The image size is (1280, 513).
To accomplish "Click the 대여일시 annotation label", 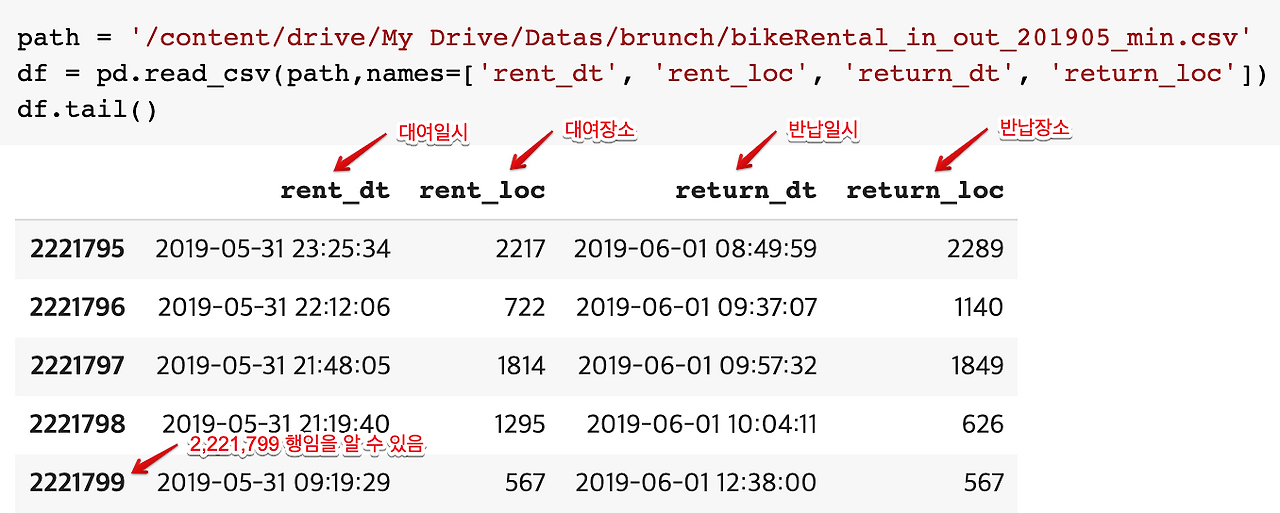I will pos(433,132).
